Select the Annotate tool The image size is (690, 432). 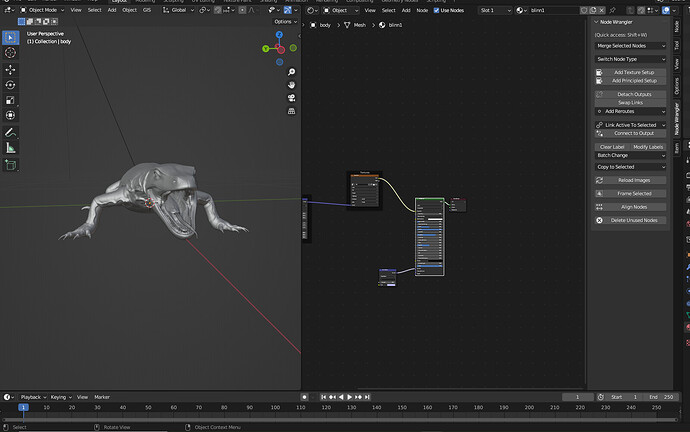pyautogui.click(x=10, y=132)
